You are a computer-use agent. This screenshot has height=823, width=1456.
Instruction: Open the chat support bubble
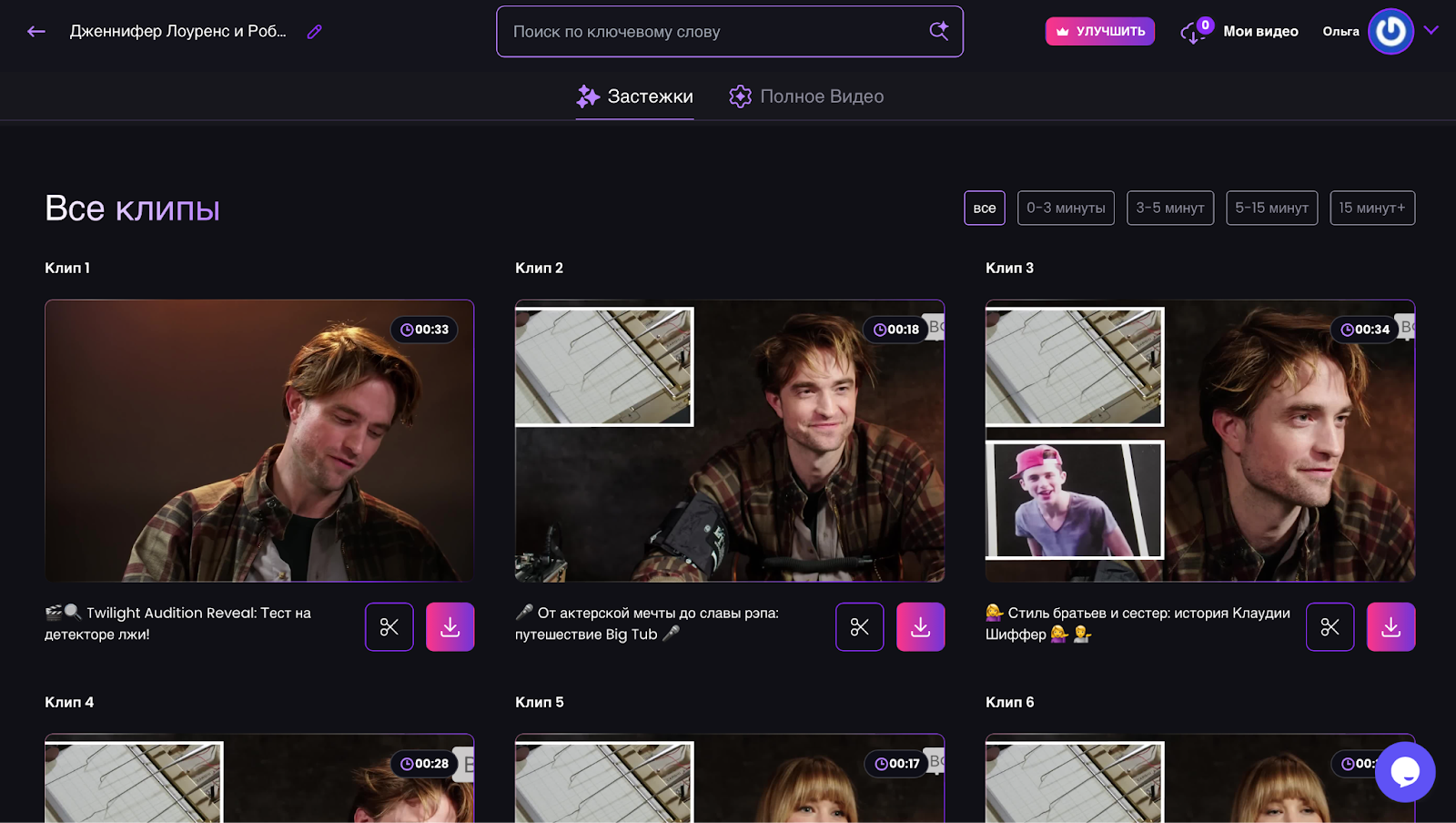(1405, 772)
